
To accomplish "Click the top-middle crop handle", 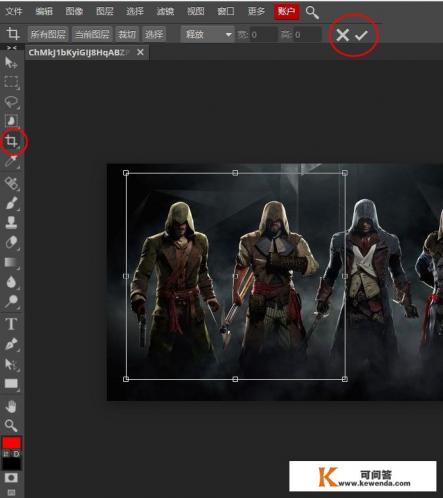I will pos(235,173).
